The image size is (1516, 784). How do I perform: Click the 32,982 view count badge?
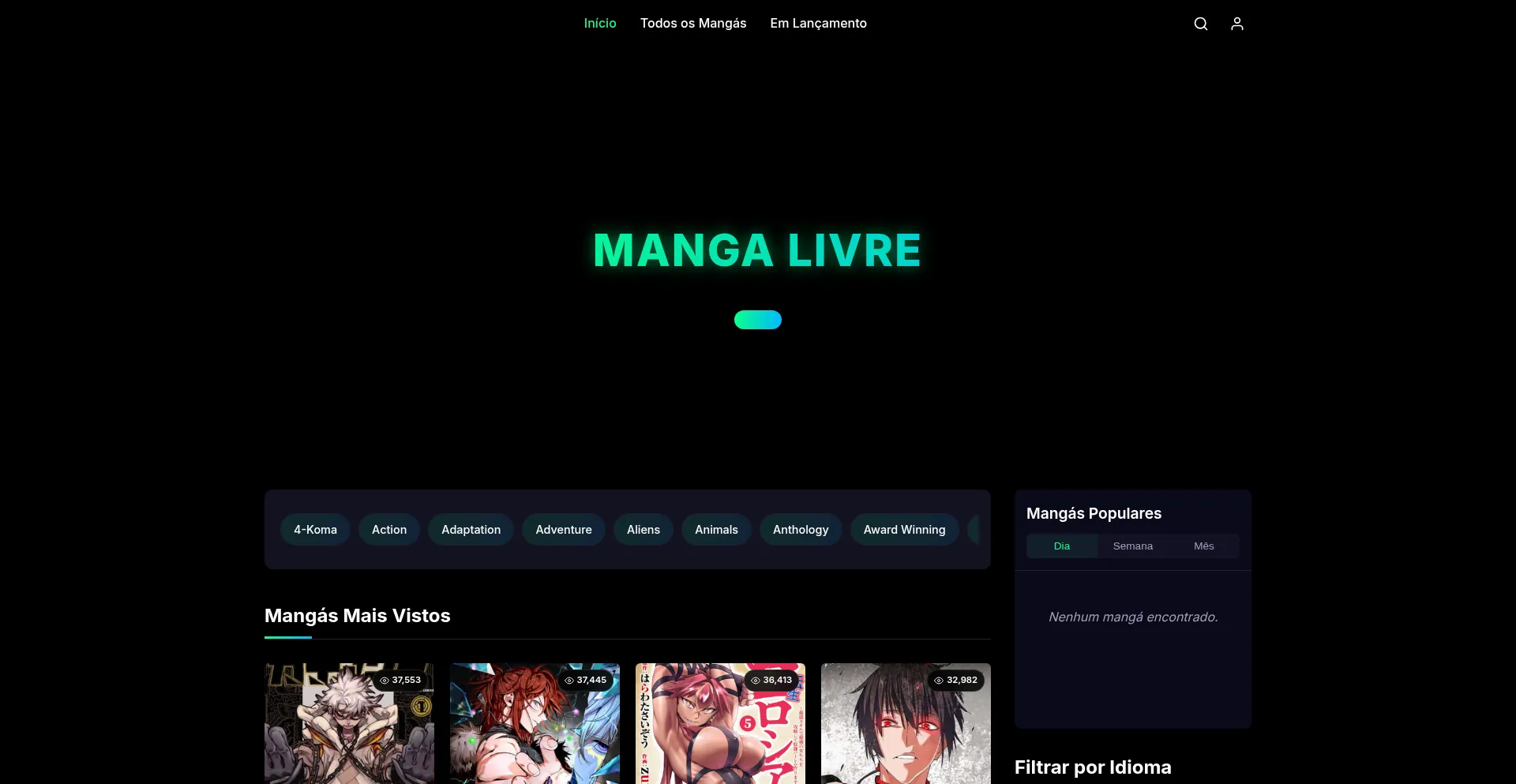pos(956,681)
